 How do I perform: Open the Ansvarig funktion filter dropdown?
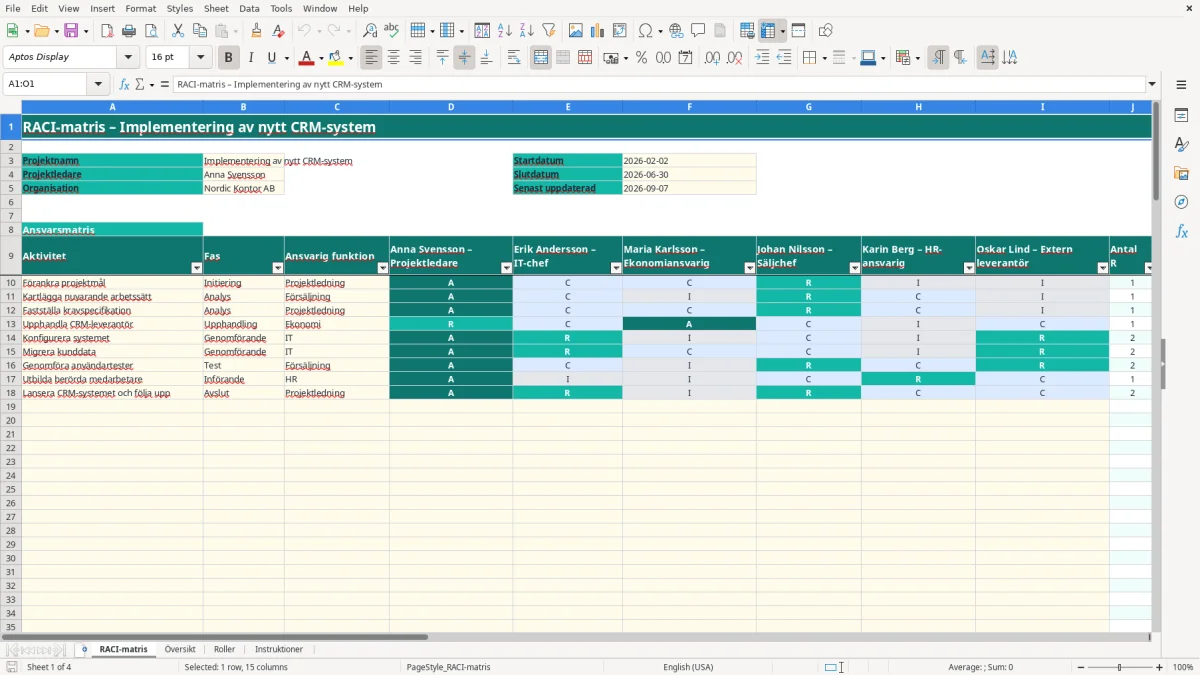[382, 268]
